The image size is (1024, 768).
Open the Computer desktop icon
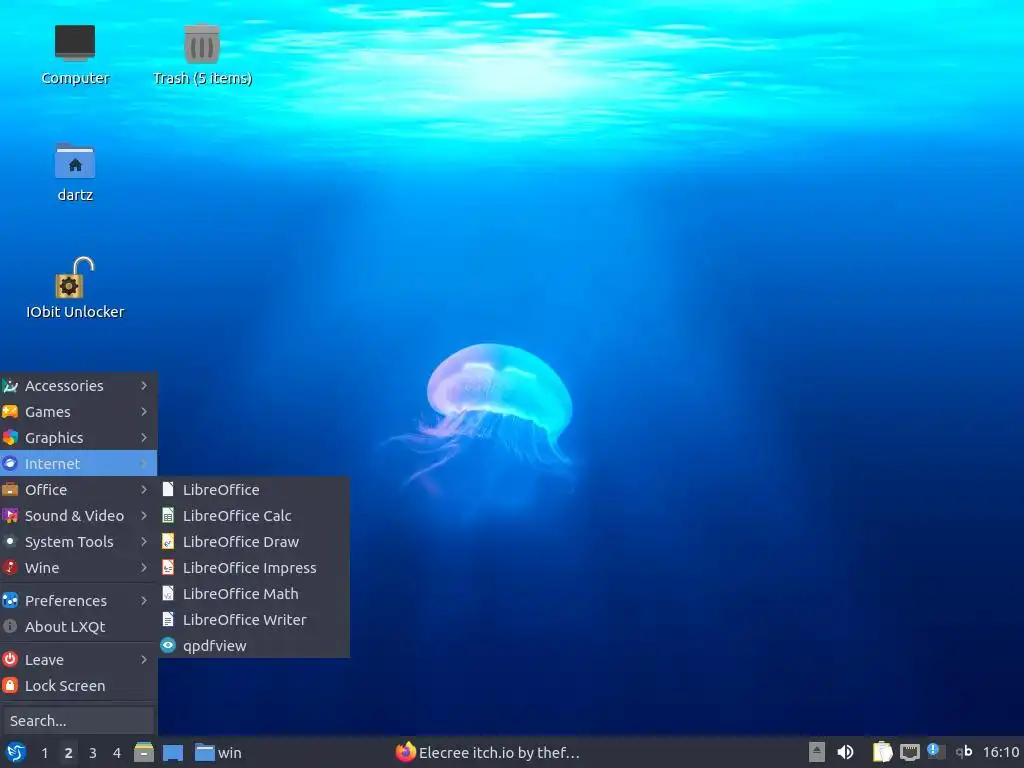(74, 55)
